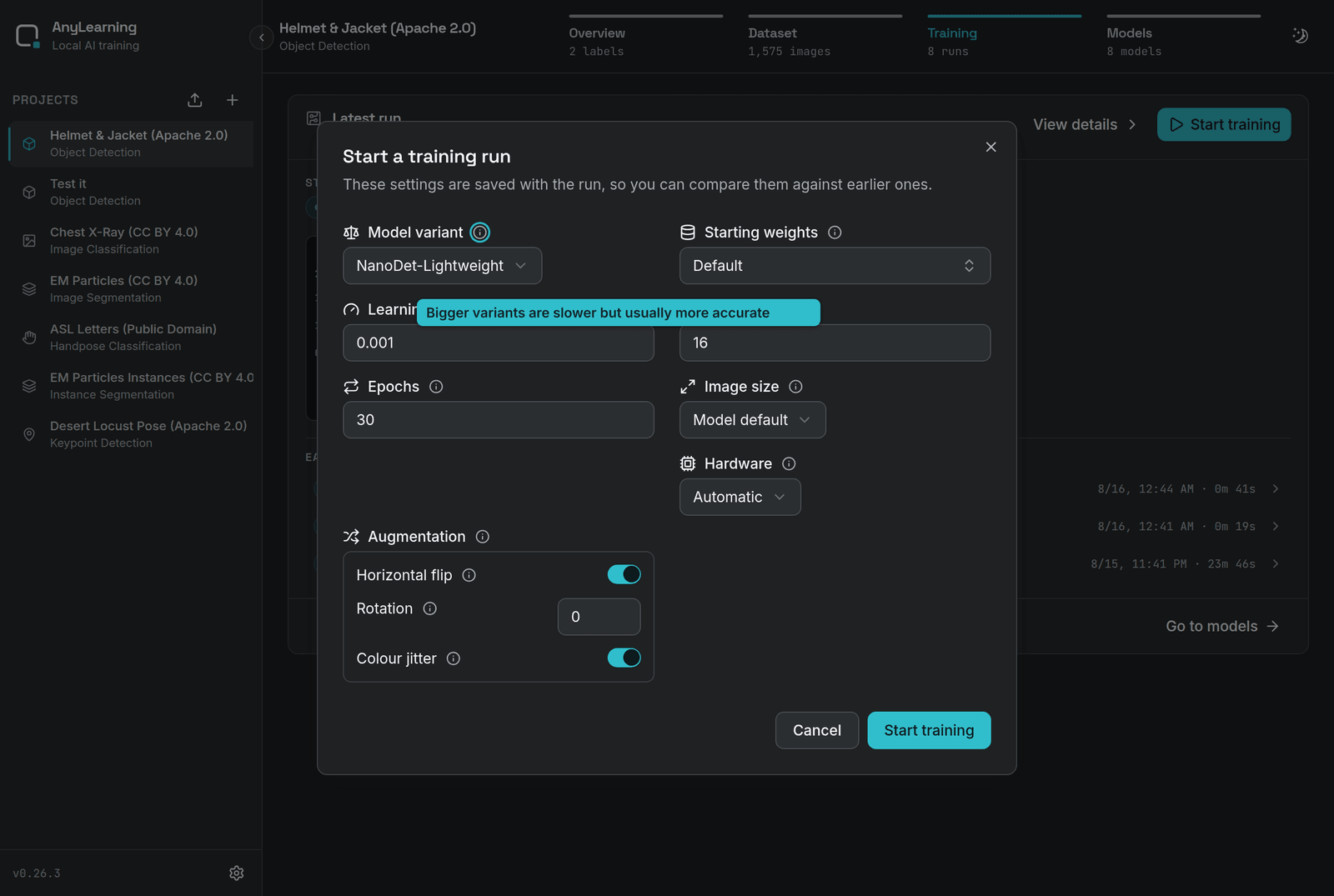Click the Horizontal flip info icon
The height and width of the screenshot is (896, 1334).
(x=469, y=575)
